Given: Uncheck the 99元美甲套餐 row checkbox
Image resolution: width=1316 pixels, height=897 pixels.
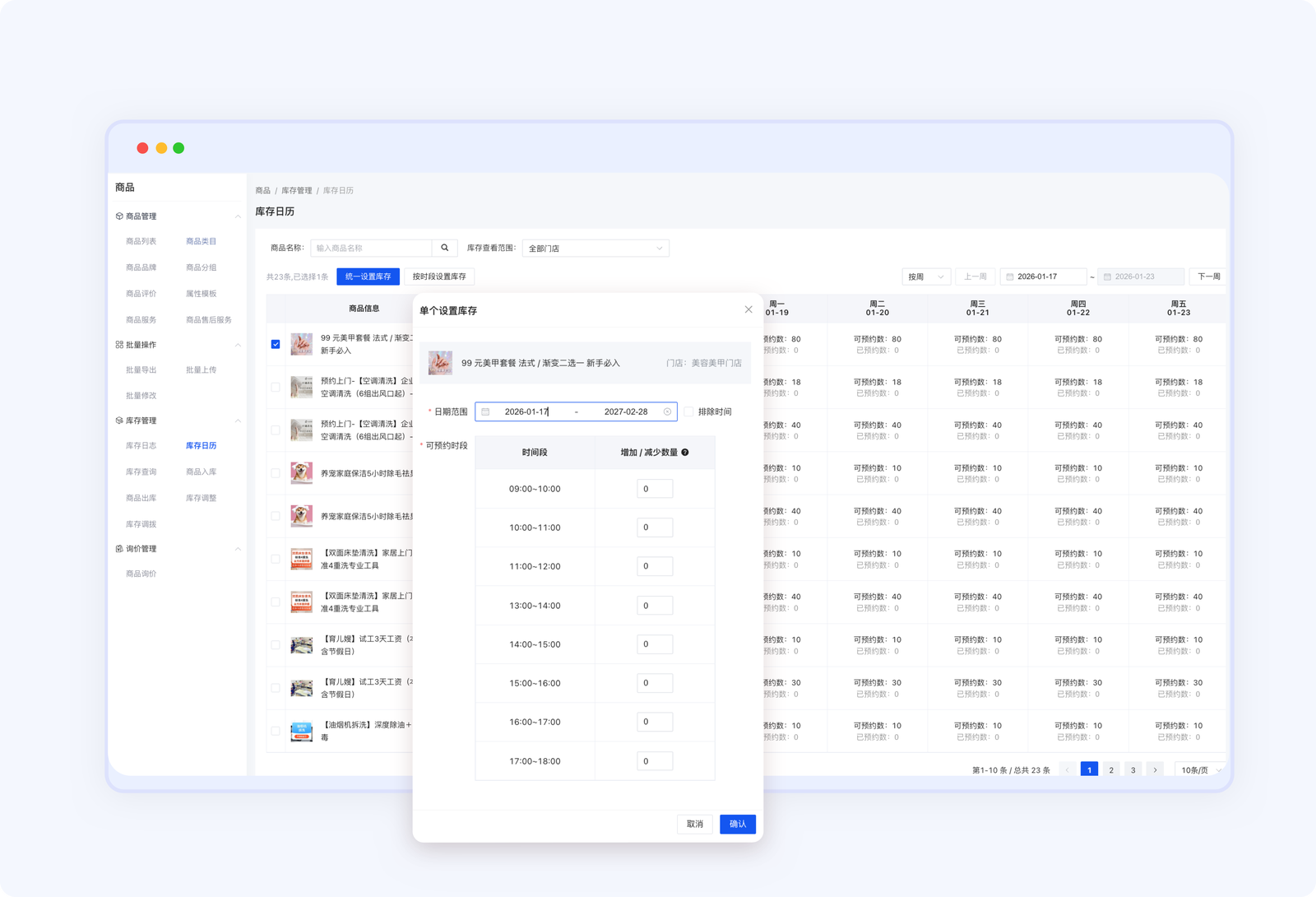Looking at the screenshot, I should coord(276,344).
